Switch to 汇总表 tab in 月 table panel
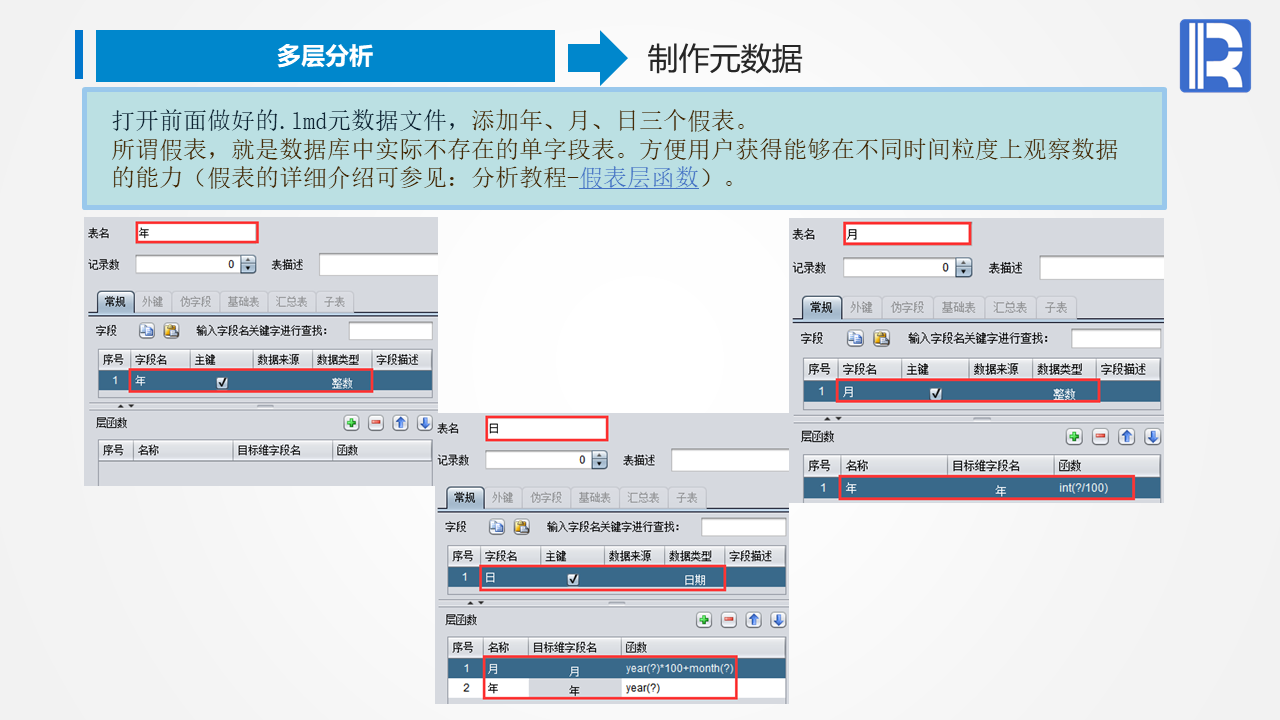 pyautogui.click(x=1009, y=307)
